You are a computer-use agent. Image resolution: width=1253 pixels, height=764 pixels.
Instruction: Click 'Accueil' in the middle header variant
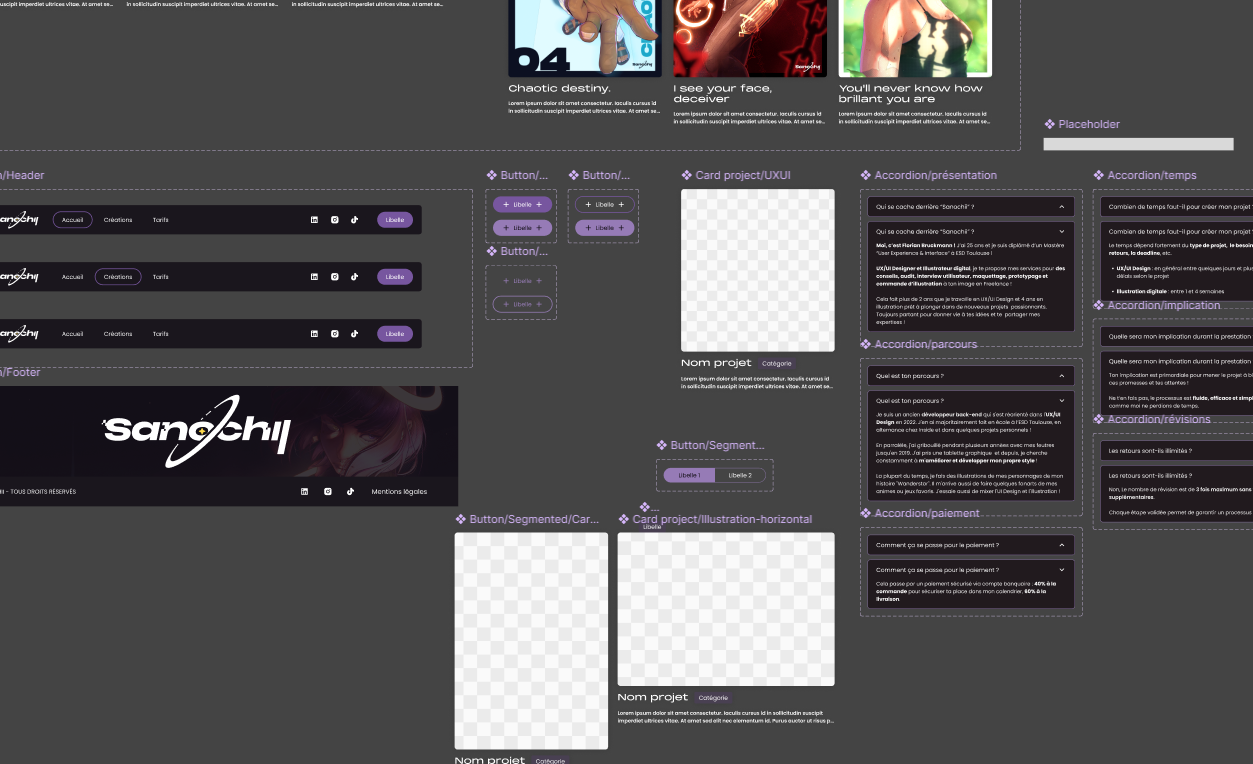(72, 277)
